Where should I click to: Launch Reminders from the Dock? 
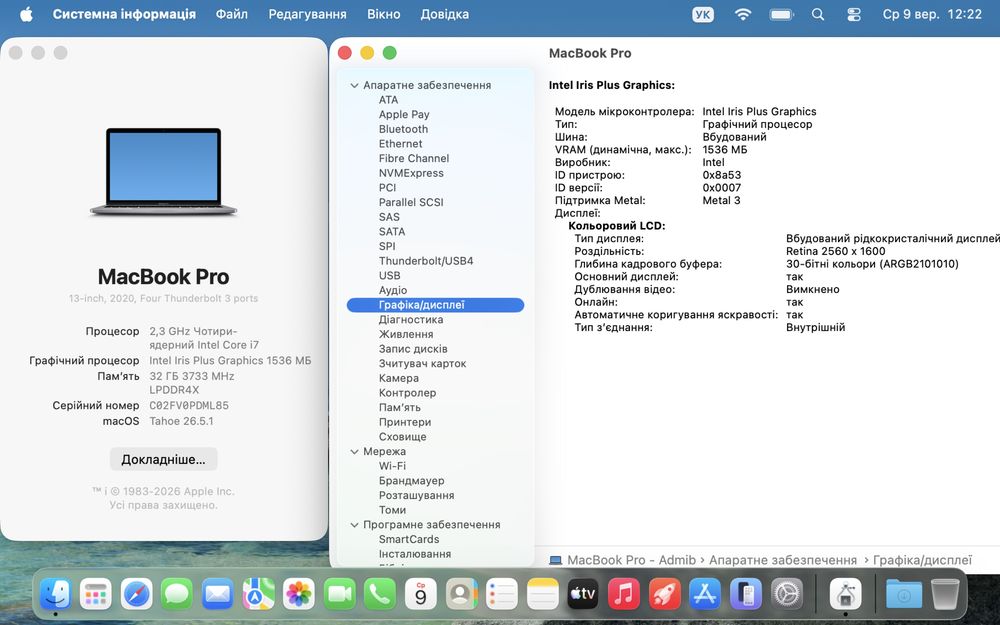(x=502, y=594)
